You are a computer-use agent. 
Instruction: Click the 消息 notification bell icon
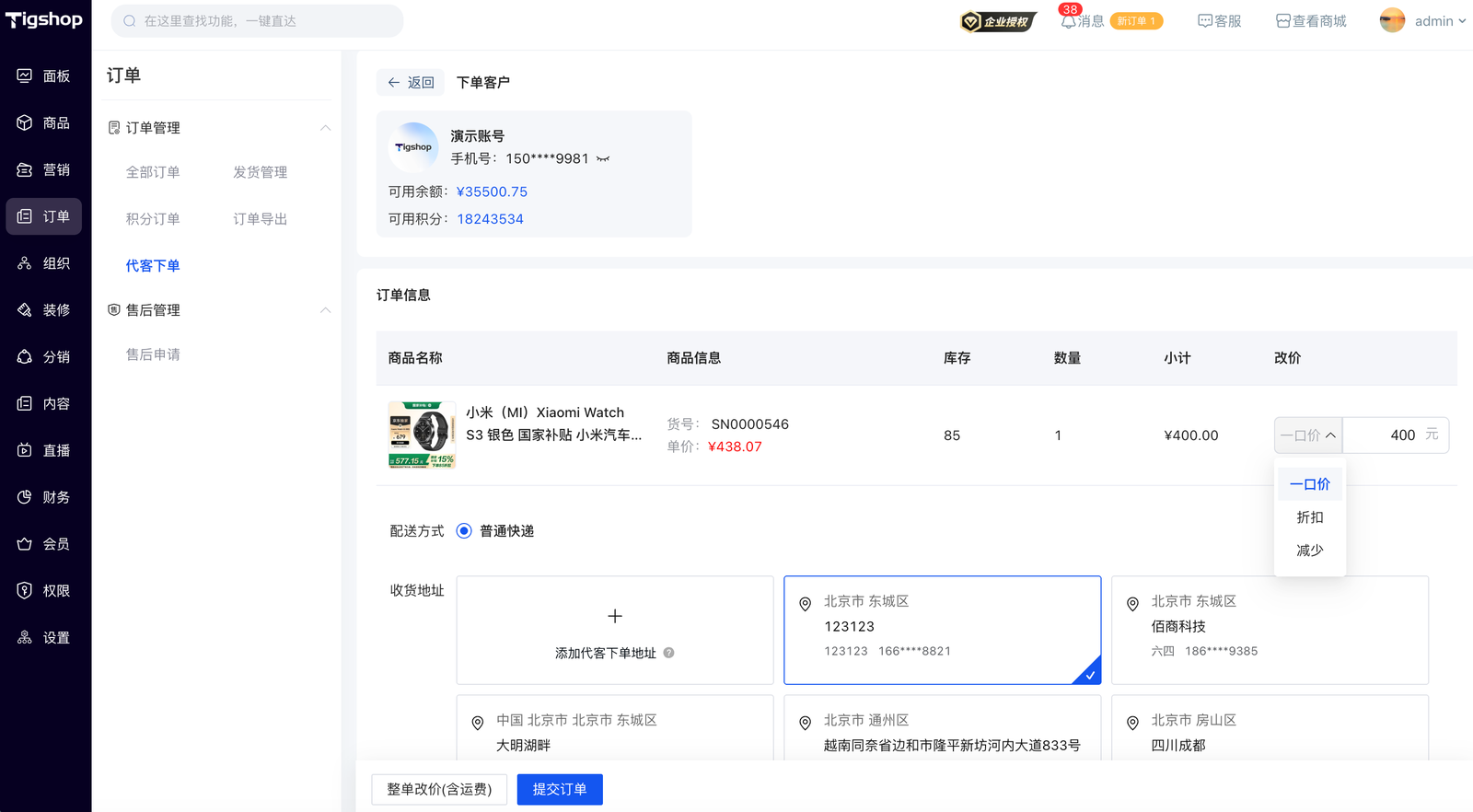pyautogui.click(x=1068, y=21)
